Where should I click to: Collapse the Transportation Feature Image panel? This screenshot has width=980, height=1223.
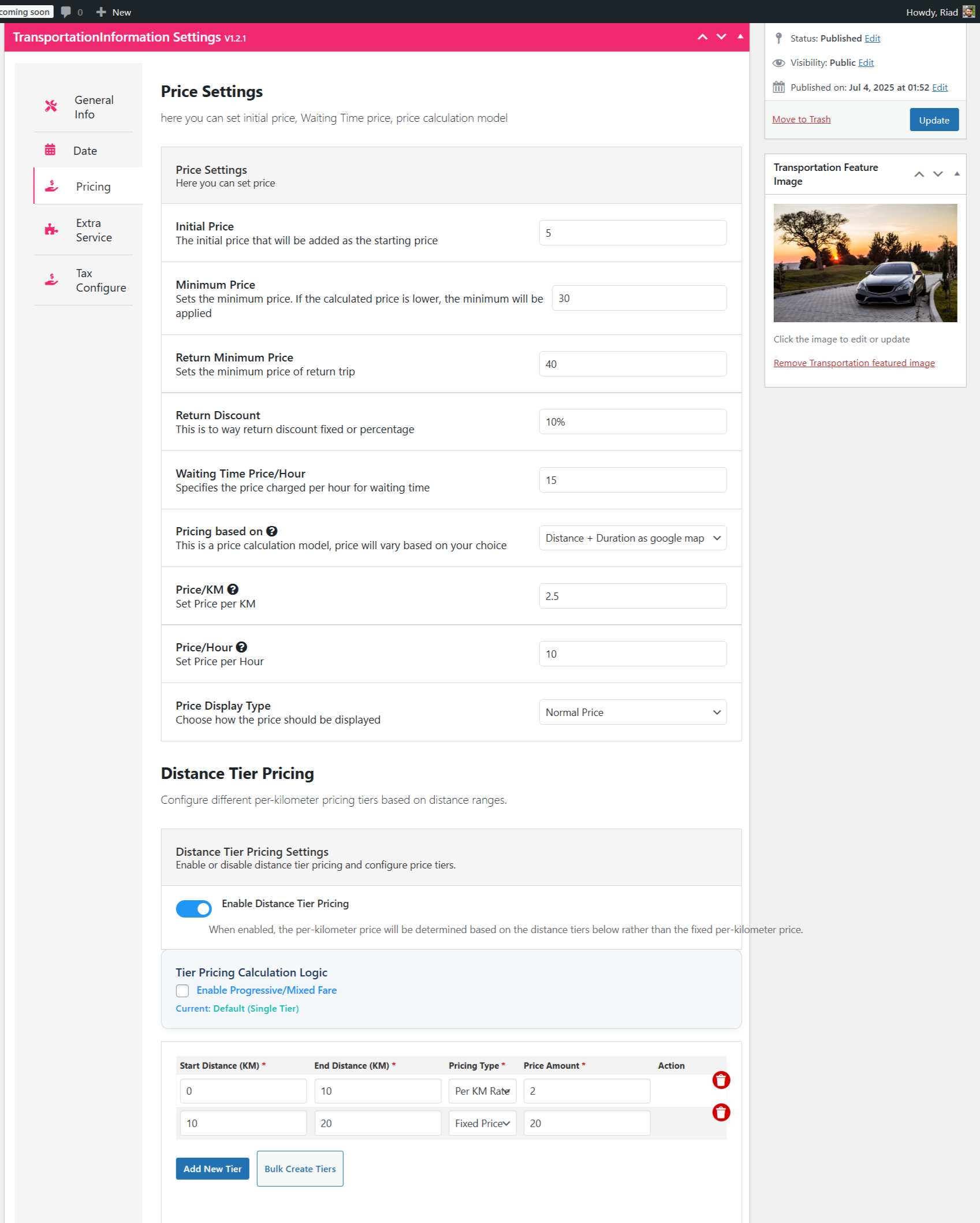[x=957, y=174]
